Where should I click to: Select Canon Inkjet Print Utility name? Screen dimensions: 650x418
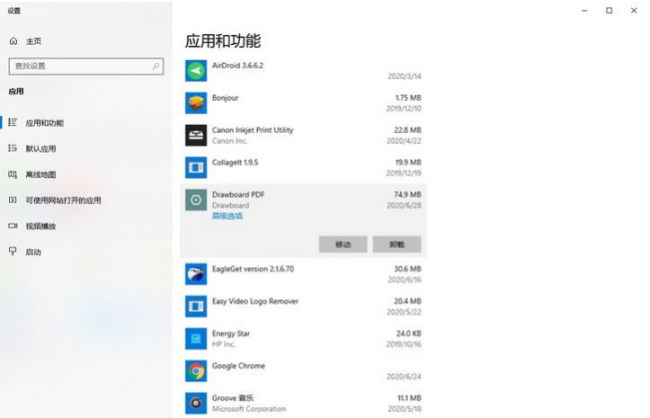point(252,130)
